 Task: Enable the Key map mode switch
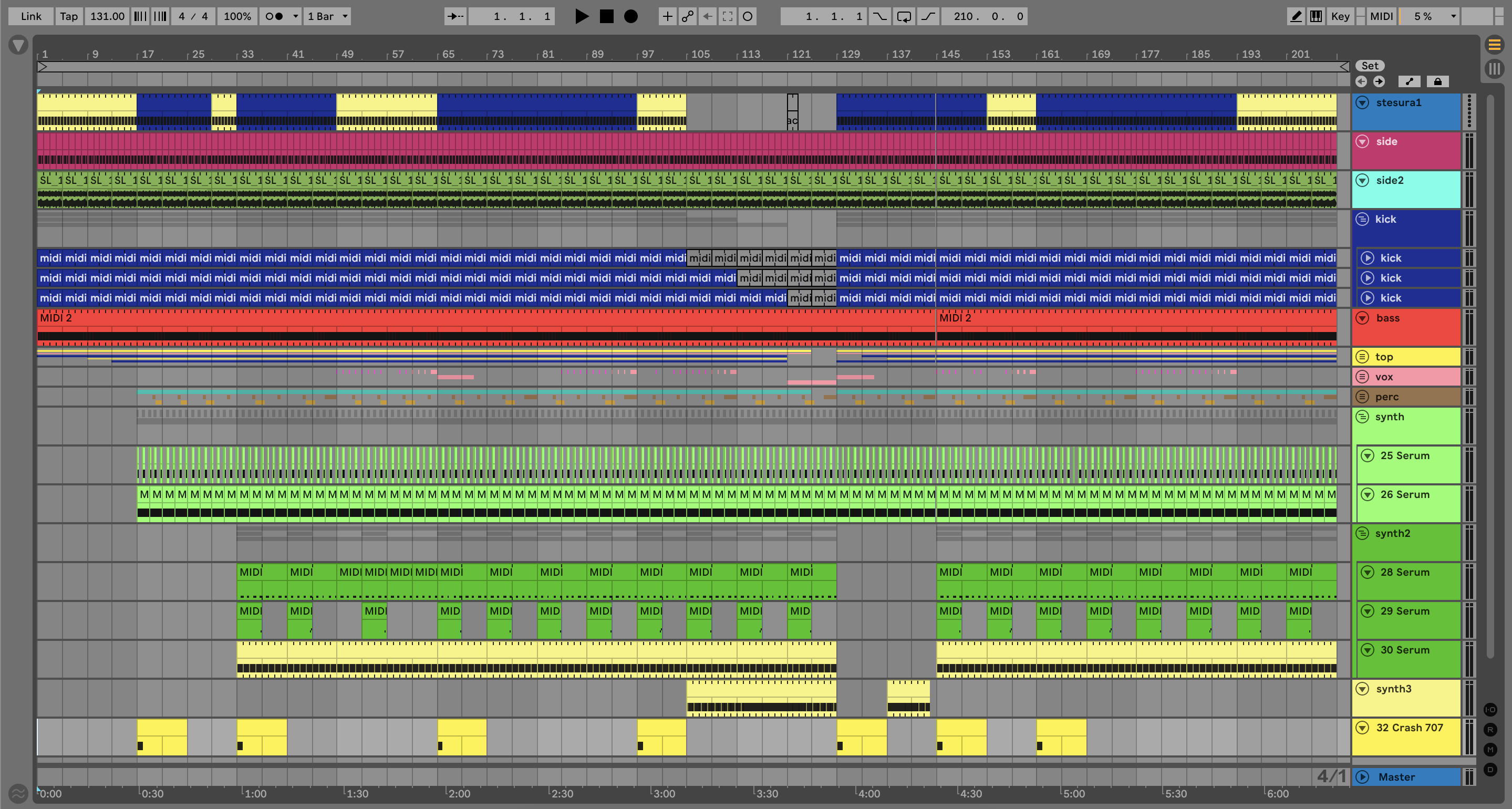click(1340, 16)
